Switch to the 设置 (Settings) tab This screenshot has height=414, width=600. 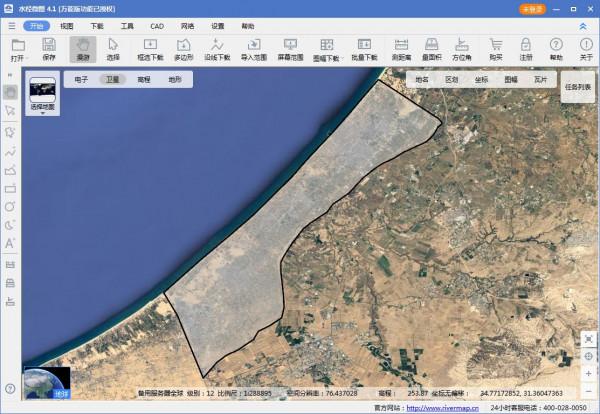217,26
